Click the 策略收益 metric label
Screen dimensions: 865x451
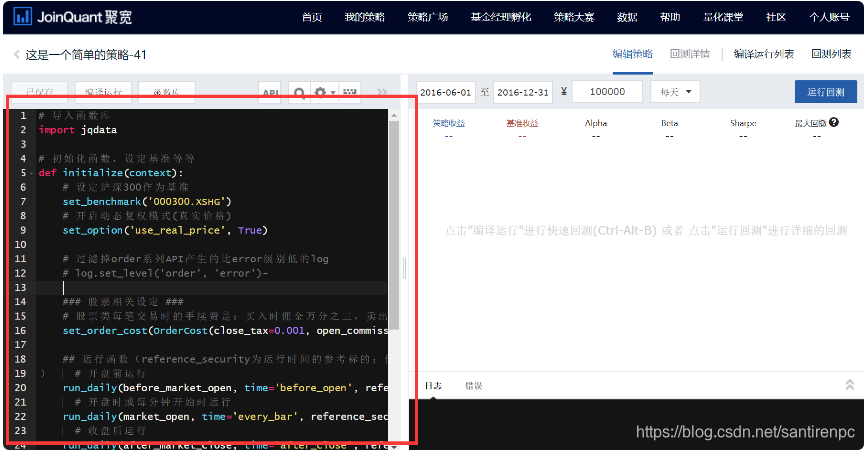[448, 123]
